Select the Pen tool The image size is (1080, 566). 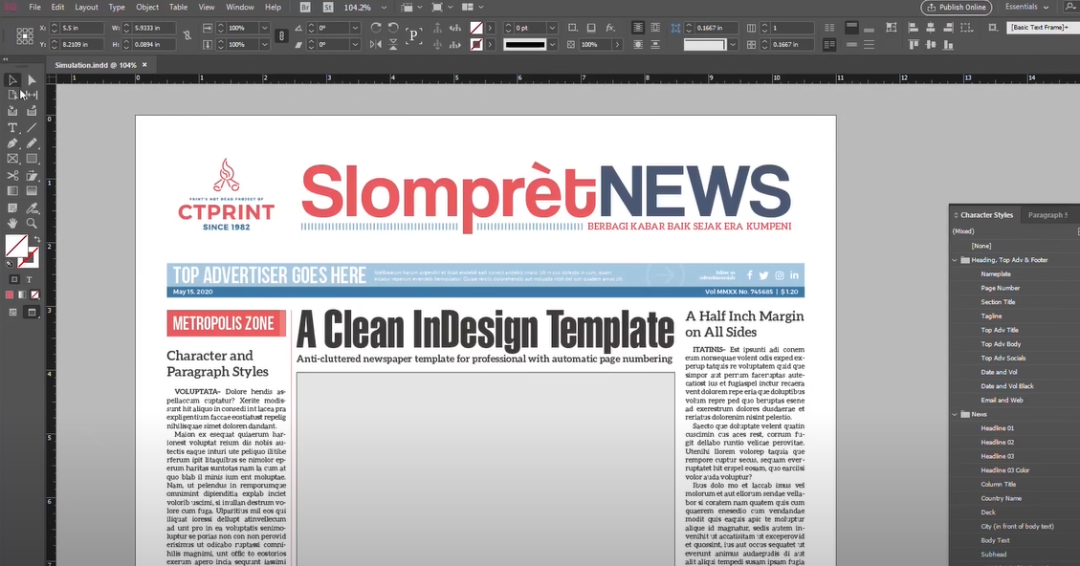point(12,143)
